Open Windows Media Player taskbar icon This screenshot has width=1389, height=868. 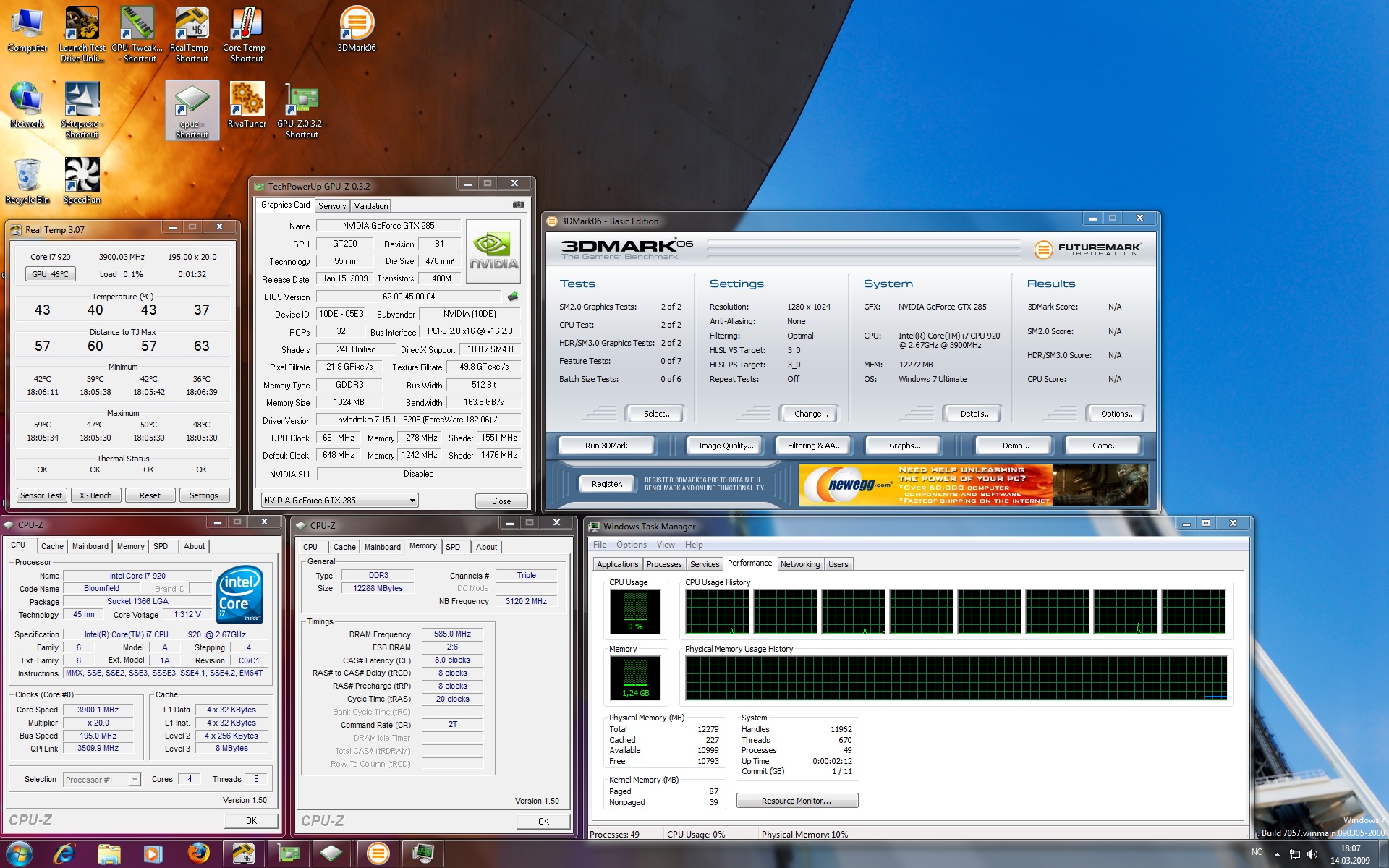153,854
